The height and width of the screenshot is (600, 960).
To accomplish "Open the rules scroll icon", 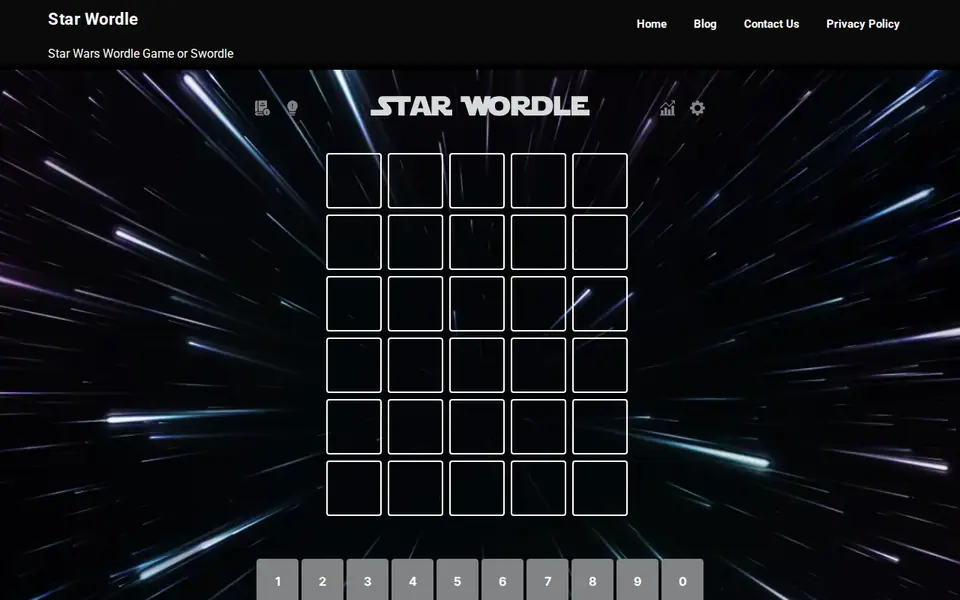I will pos(262,108).
